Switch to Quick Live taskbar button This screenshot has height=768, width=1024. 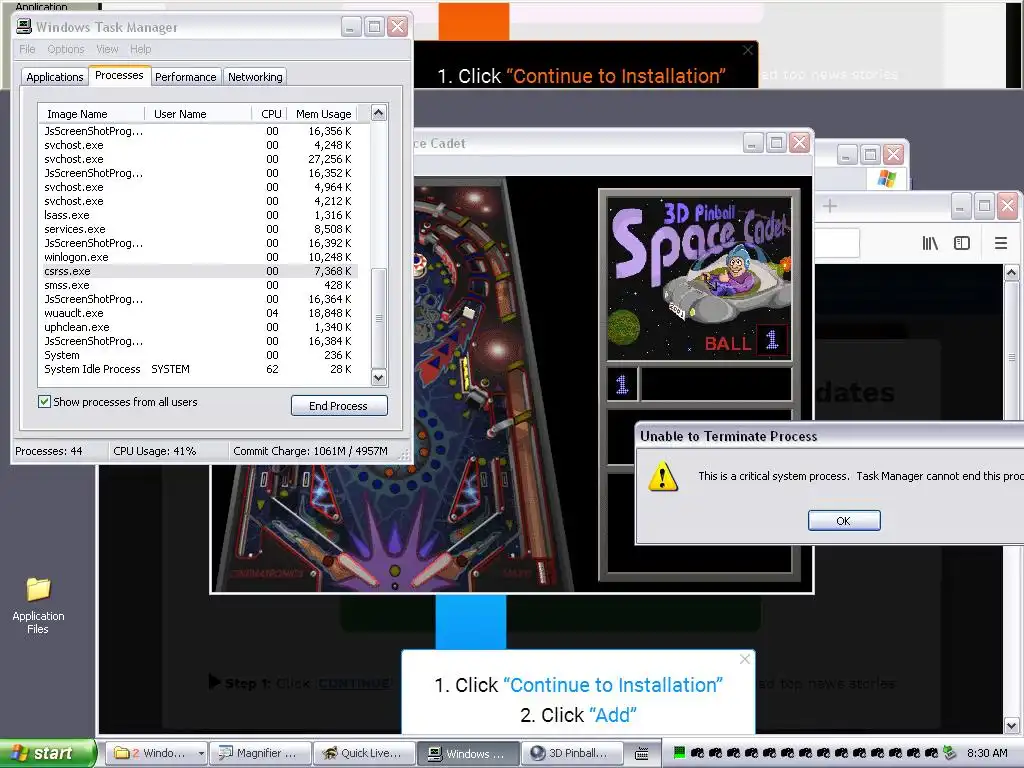tap(364, 753)
